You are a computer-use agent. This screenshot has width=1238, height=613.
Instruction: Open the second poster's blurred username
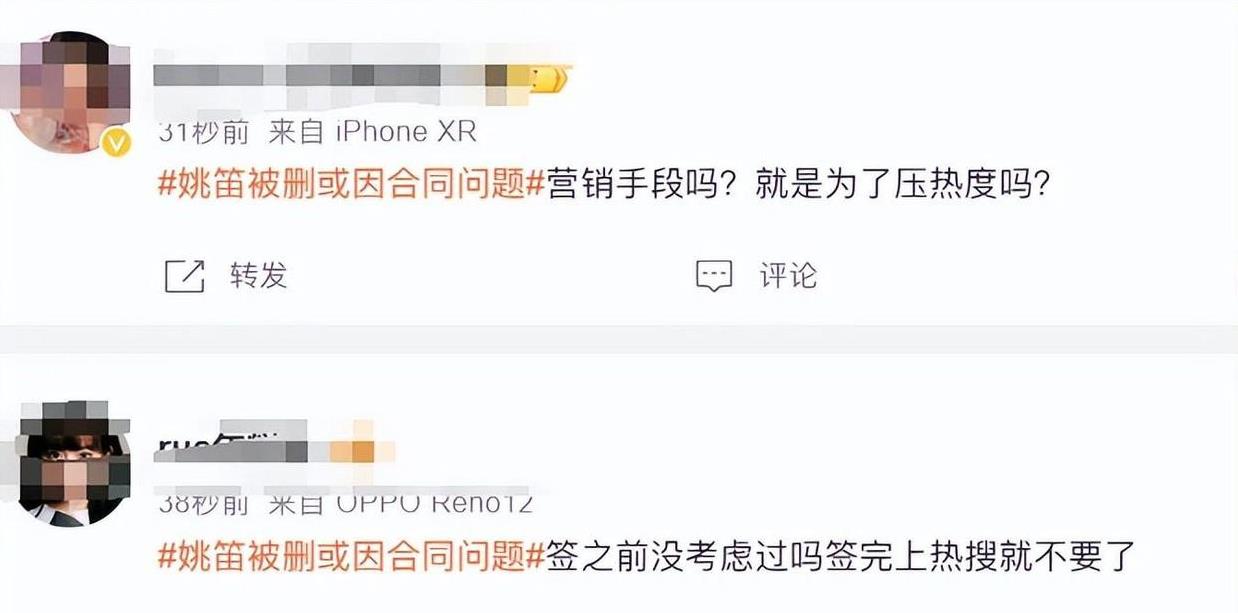pos(238,447)
